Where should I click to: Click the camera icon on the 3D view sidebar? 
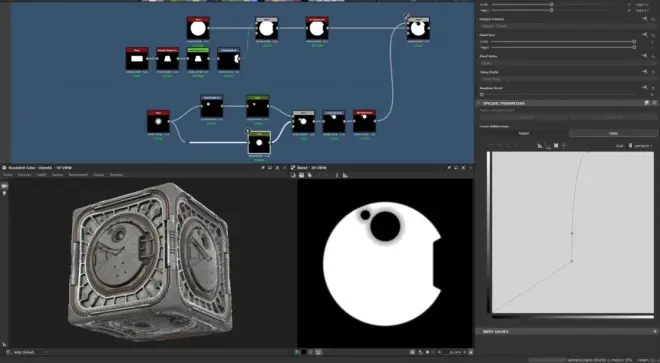5,186
